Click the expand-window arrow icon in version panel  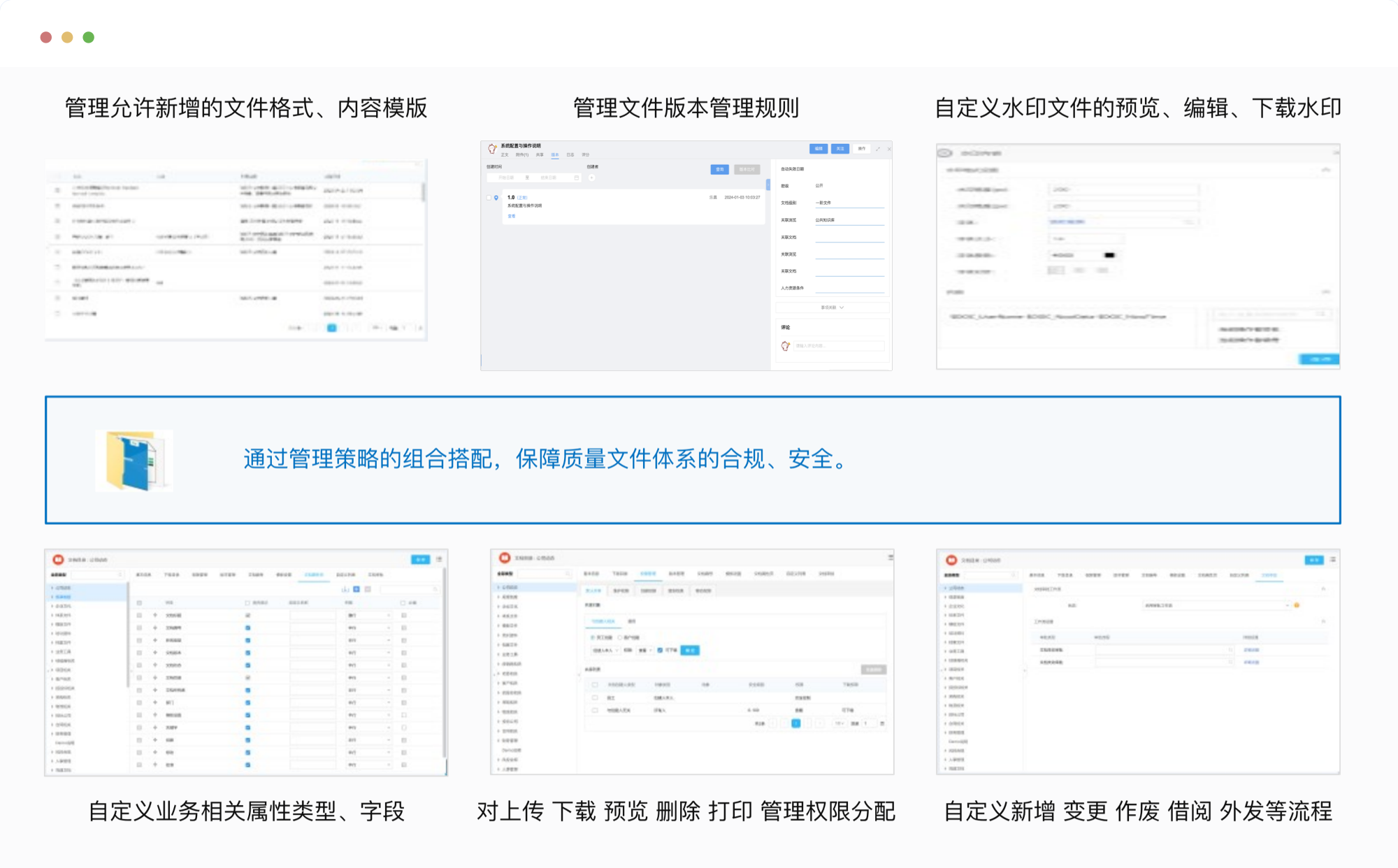(x=878, y=149)
